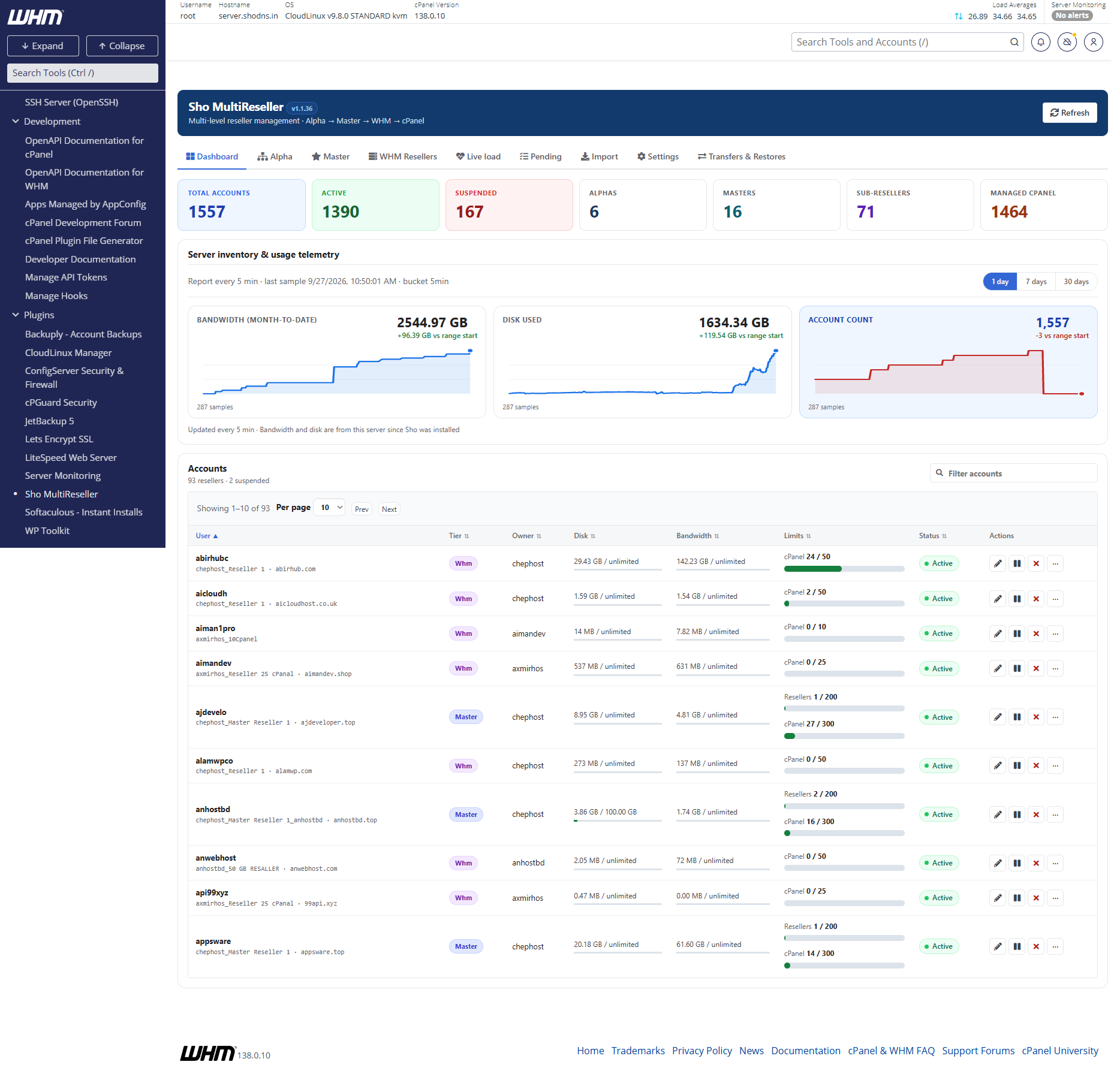The height and width of the screenshot is (1092, 1111).
Task: Open the Import tab
Action: 600,156
